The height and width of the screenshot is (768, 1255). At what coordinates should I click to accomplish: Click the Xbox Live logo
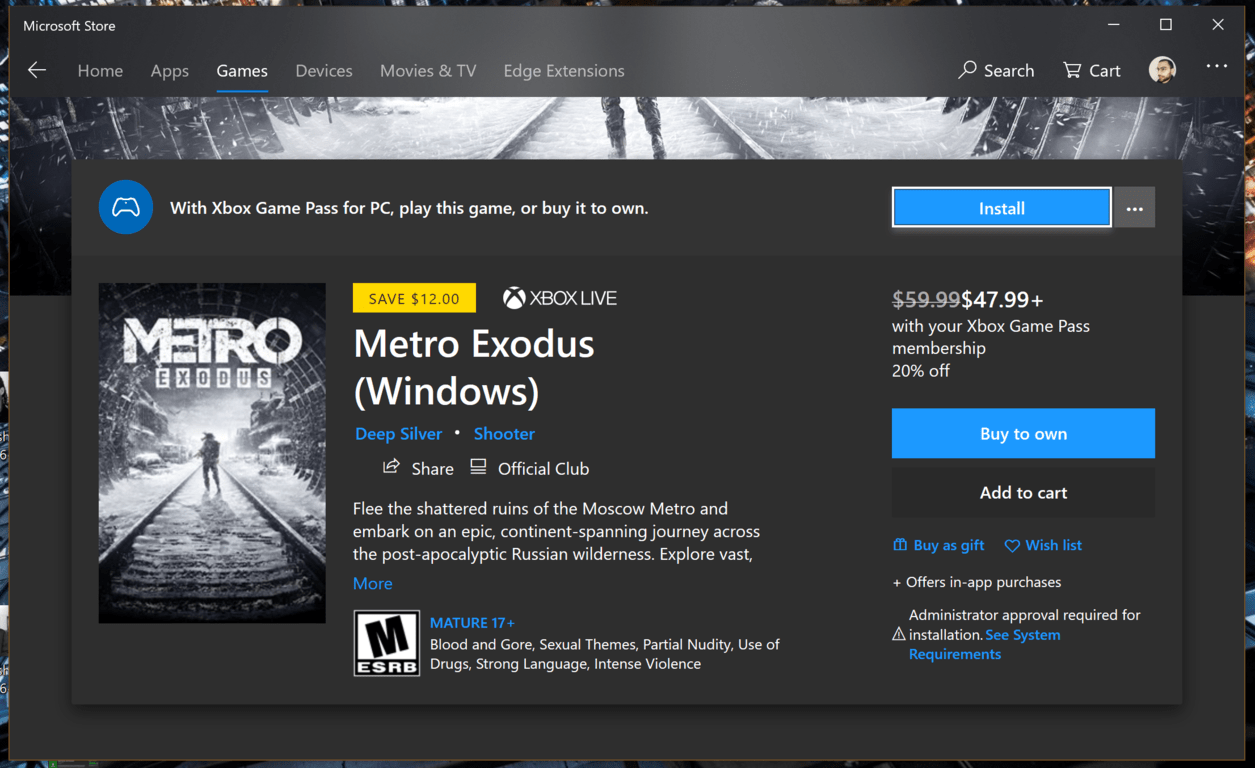560,298
